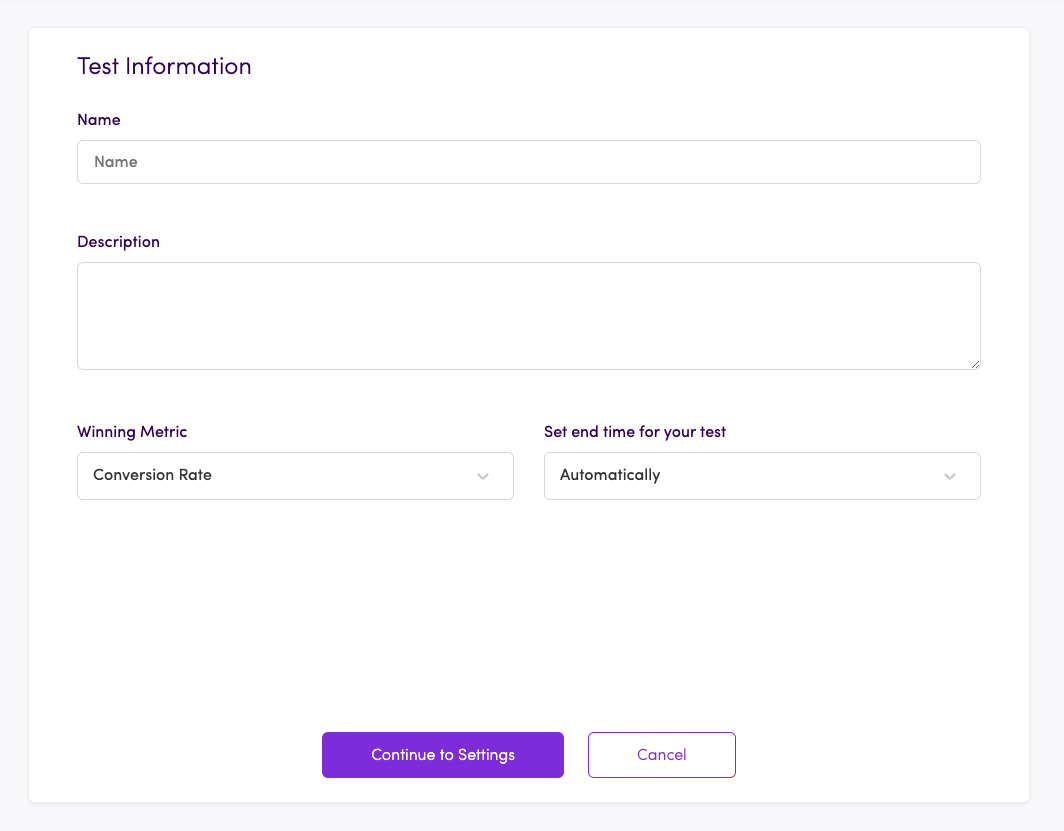Open the end time dropdown

(x=762, y=476)
